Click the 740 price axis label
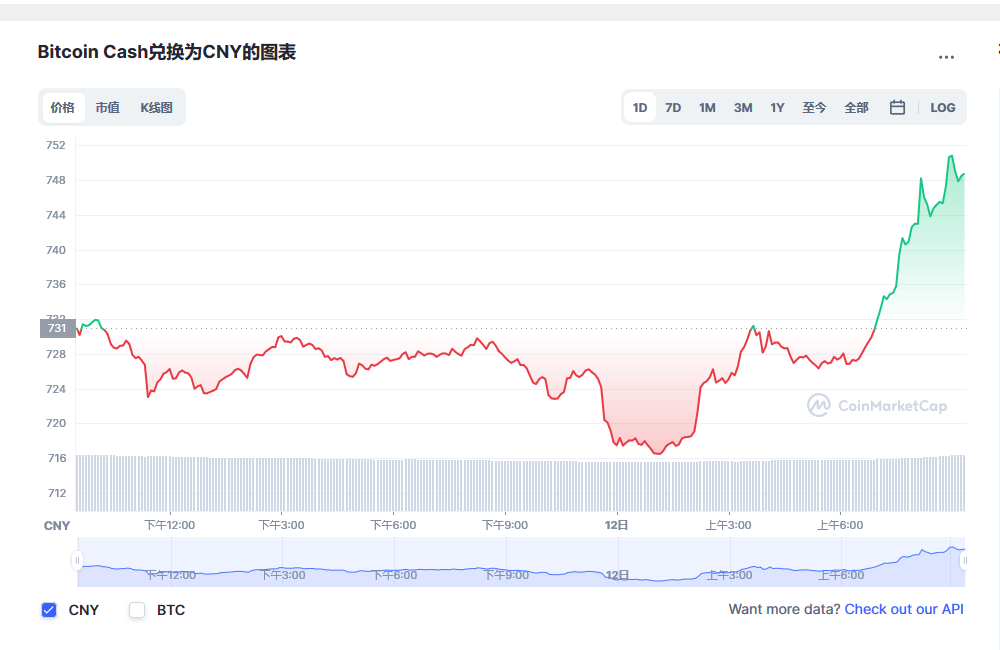Screen dimensions: 1000x650 point(55,250)
